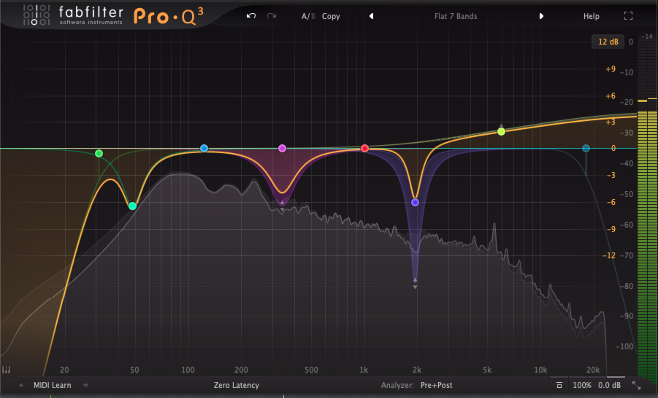Open the MIDI Learn dropdown arrow
The height and width of the screenshot is (398, 658).
[86, 385]
